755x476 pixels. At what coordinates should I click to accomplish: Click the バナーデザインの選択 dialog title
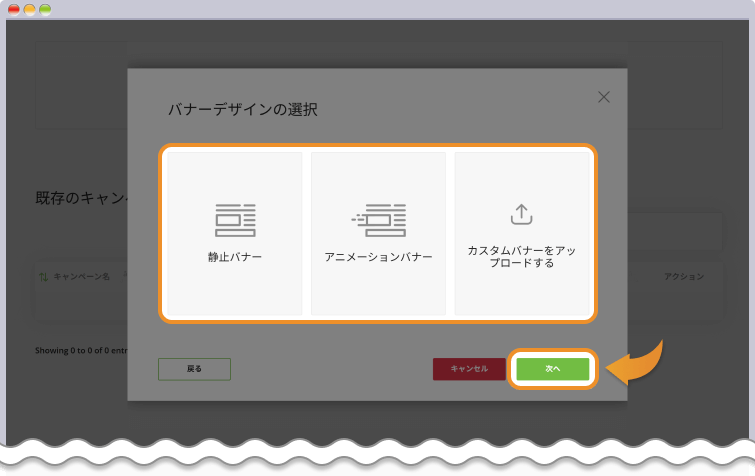tap(242, 109)
